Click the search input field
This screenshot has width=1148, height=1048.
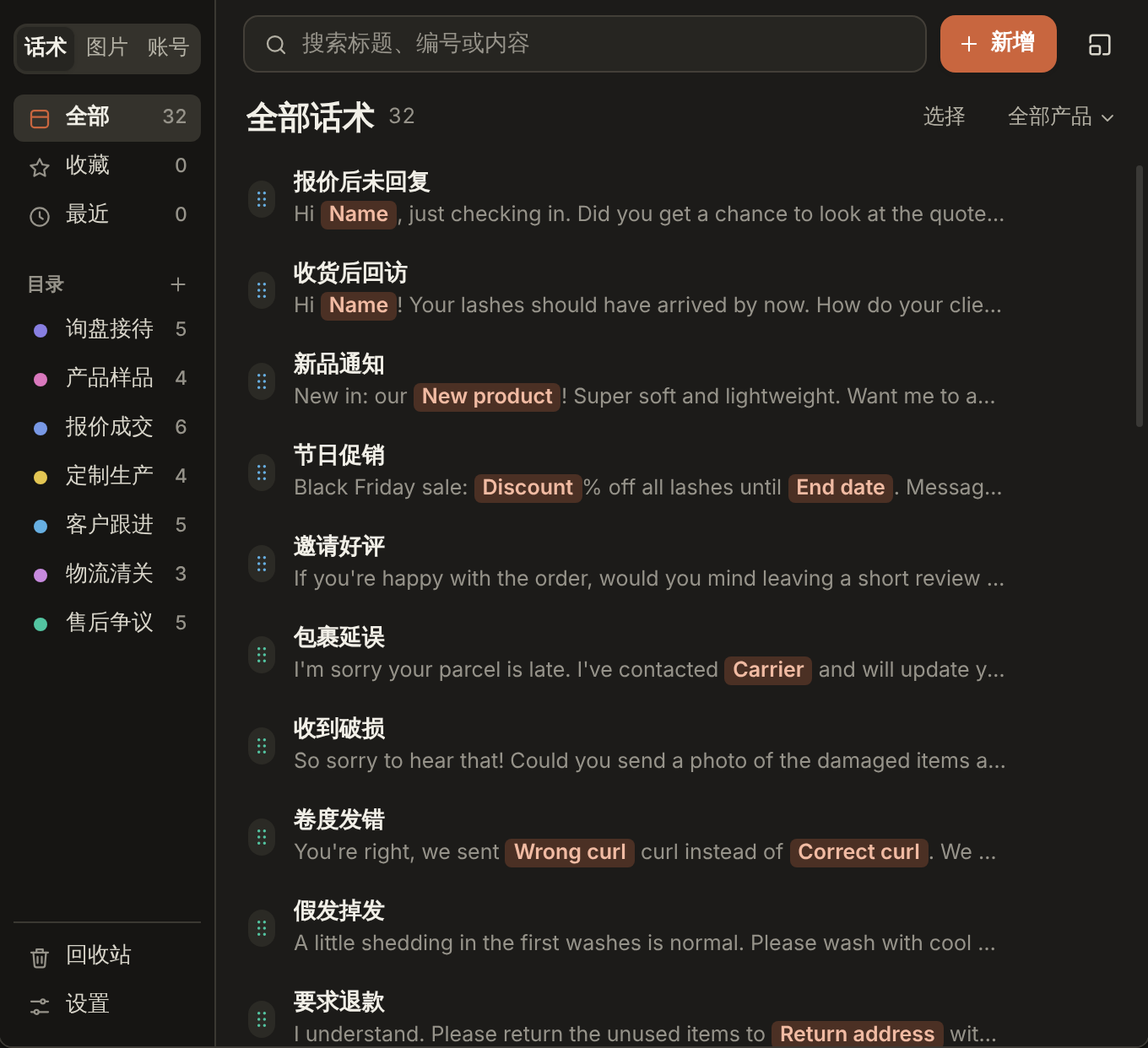584,44
